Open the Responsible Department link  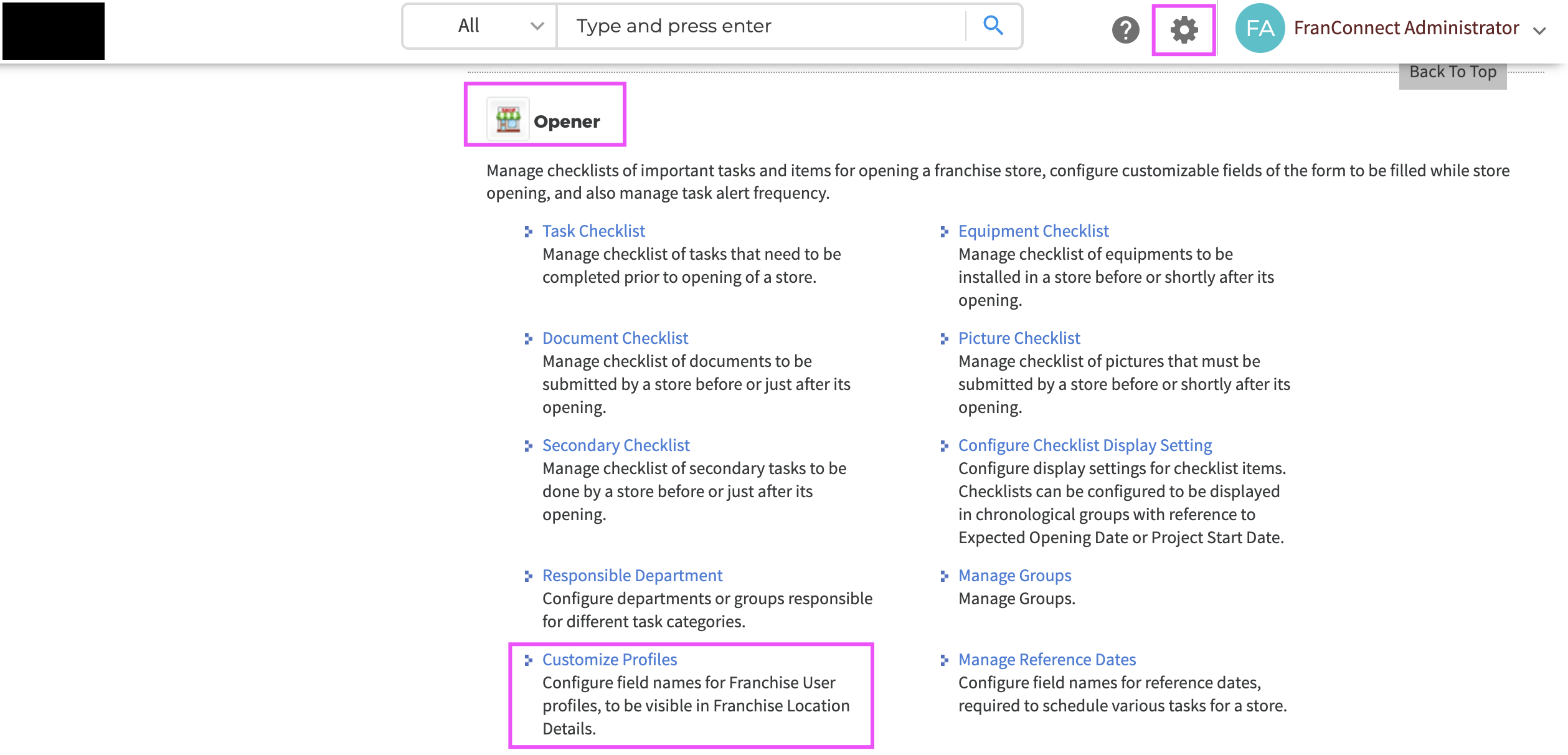[632, 576]
